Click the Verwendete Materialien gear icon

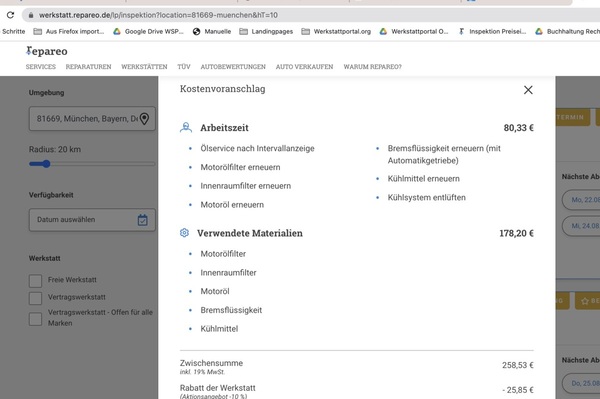(x=184, y=233)
